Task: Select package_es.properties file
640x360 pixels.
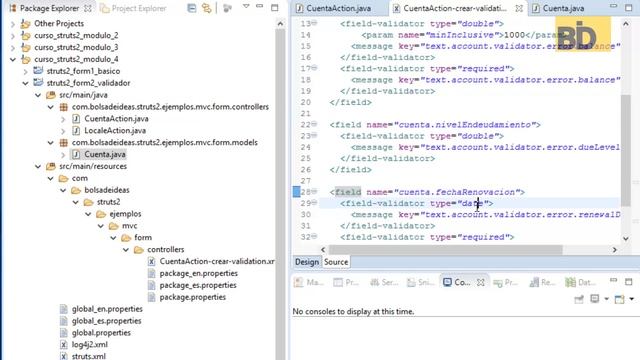Action: pos(198,285)
